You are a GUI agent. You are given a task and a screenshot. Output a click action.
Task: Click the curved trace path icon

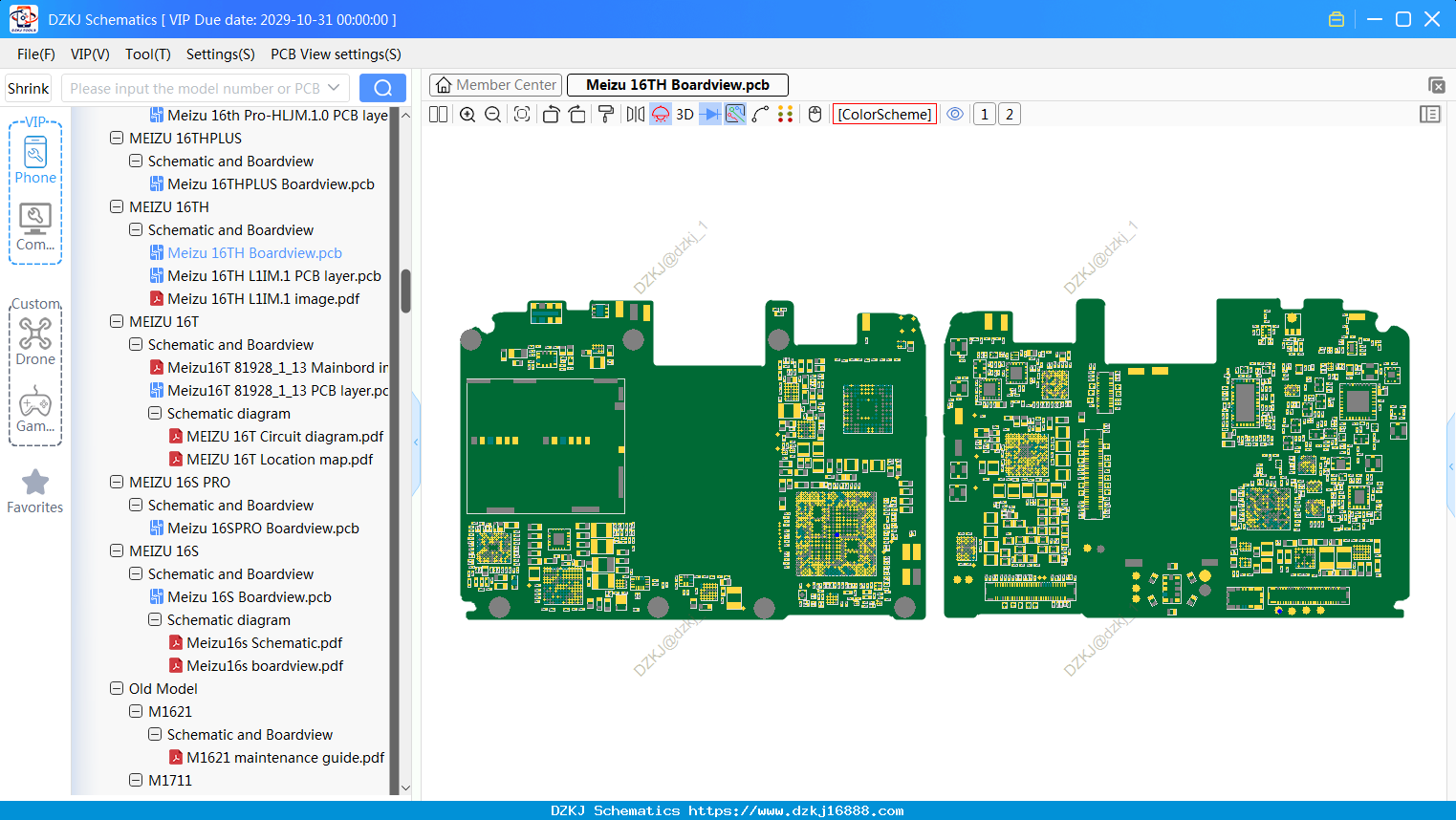click(760, 115)
